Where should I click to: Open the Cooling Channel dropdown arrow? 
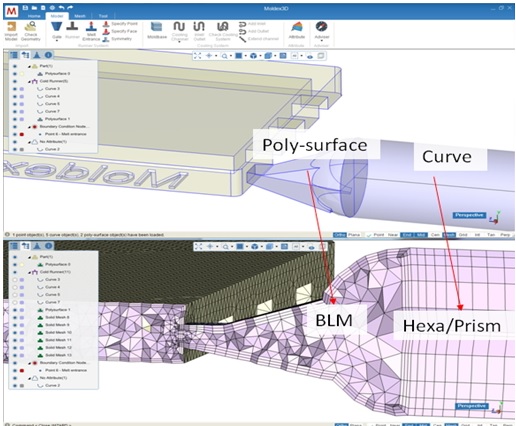tap(179, 42)
